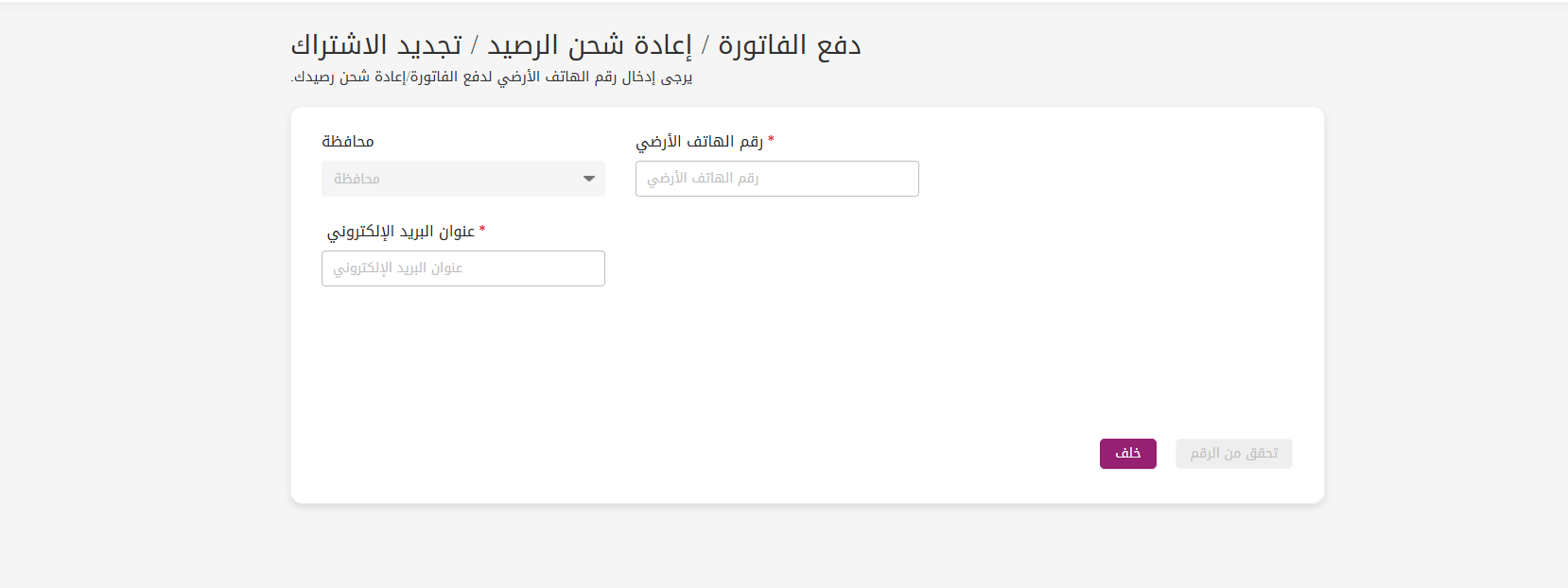The width and height of the screenshot is (1568, 588).
Task: Click تجديد الاشتراك in the page heading
Action: point(376,45)
